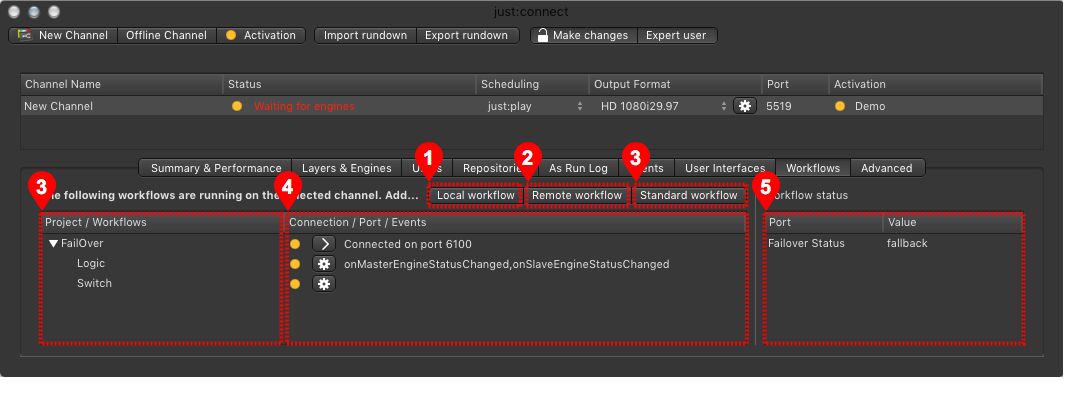Select the Logic workflow item
The image size is (1083, 397).
[x=90, y=264]
